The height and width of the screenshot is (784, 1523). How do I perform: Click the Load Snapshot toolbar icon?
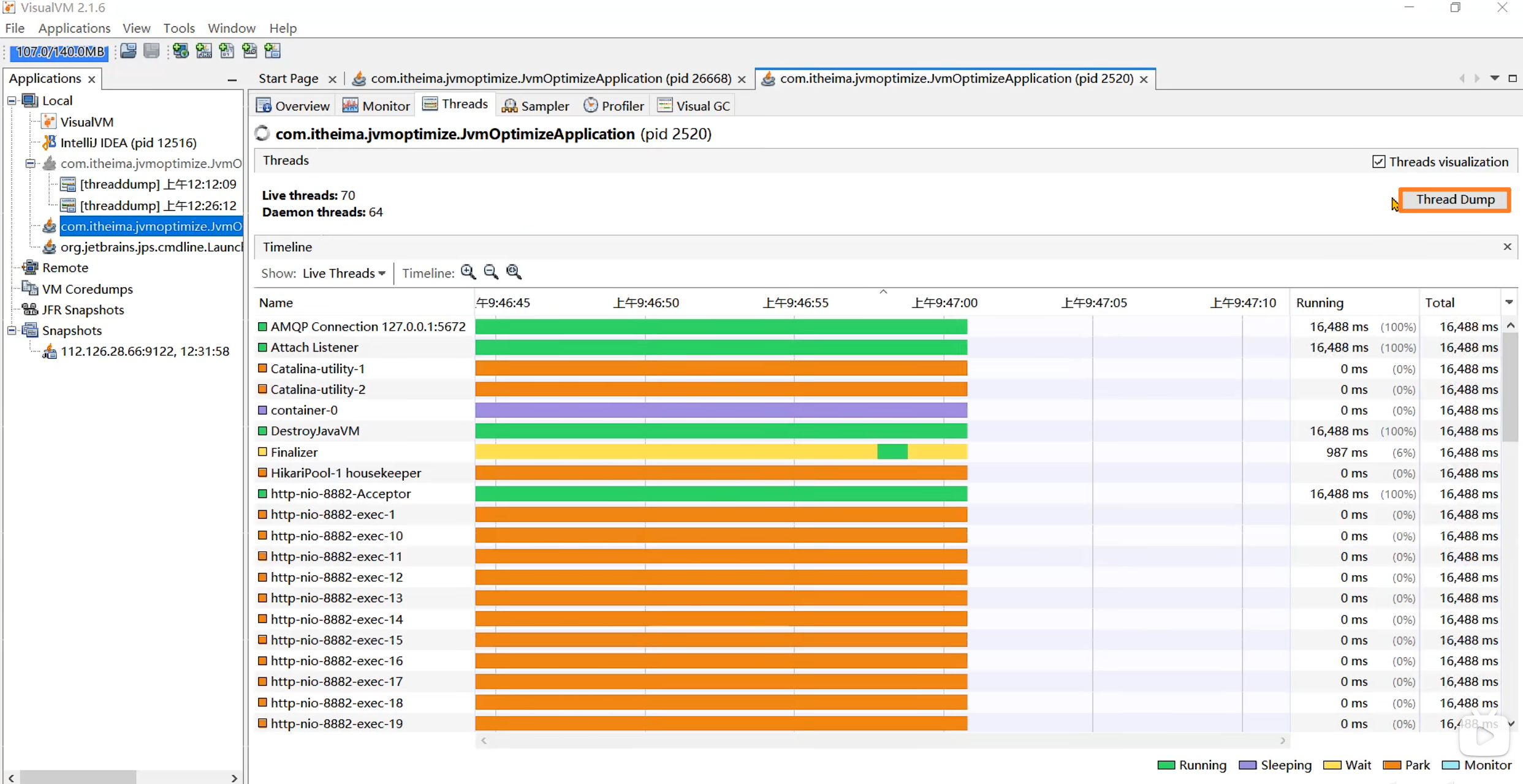click(x=129, y=51)
